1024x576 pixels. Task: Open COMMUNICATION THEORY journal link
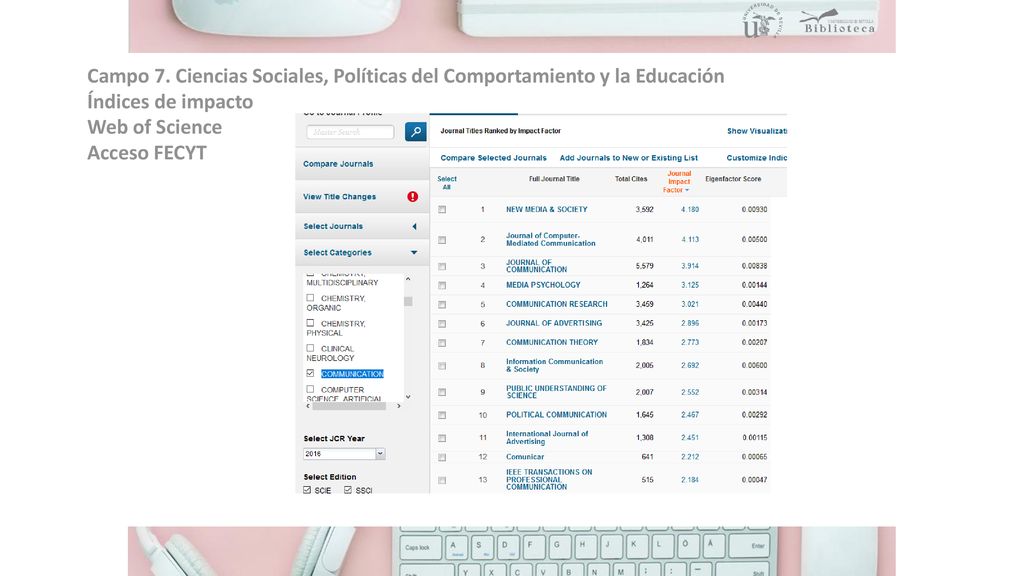(552, 342)
